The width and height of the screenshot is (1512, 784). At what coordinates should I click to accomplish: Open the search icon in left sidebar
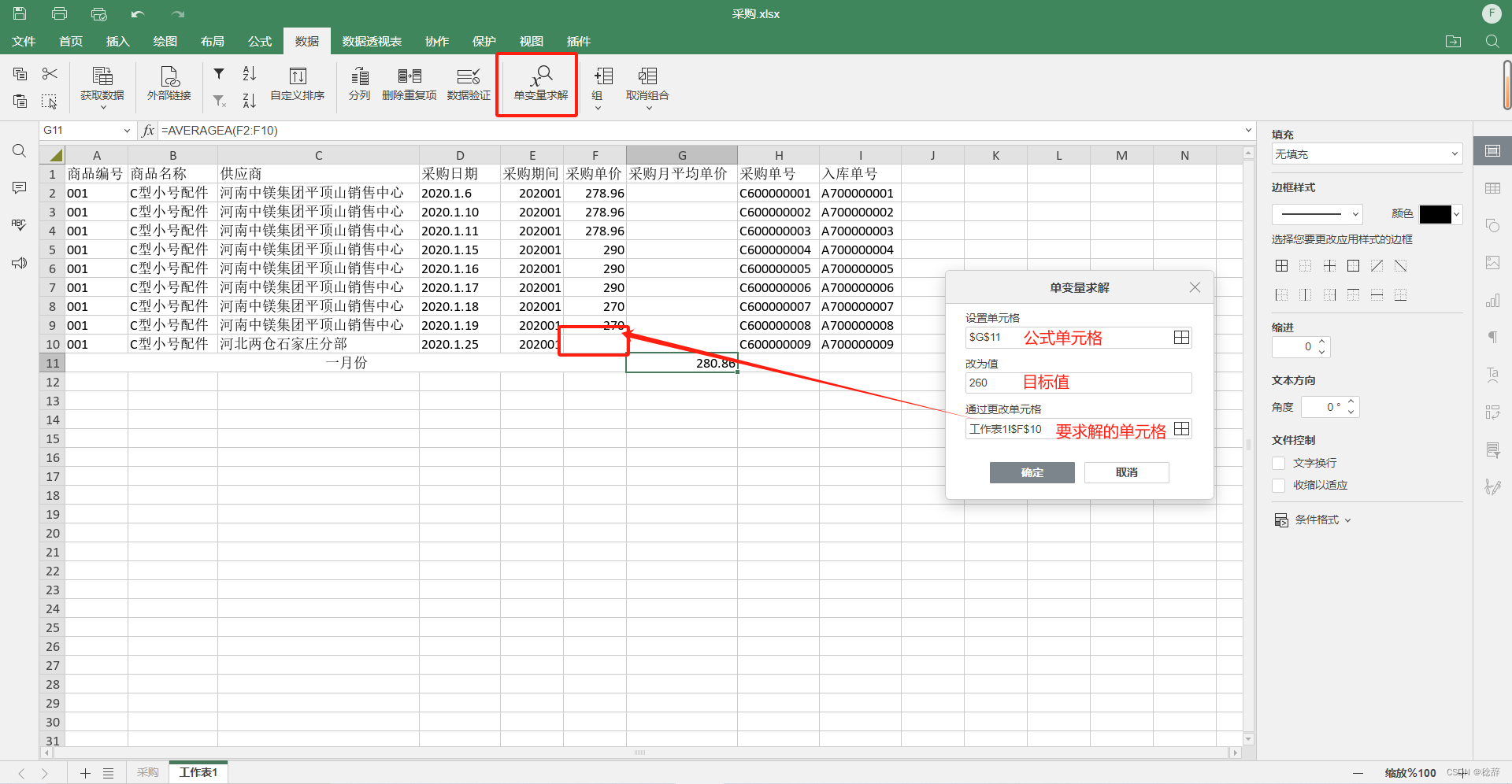pos(20,151)
